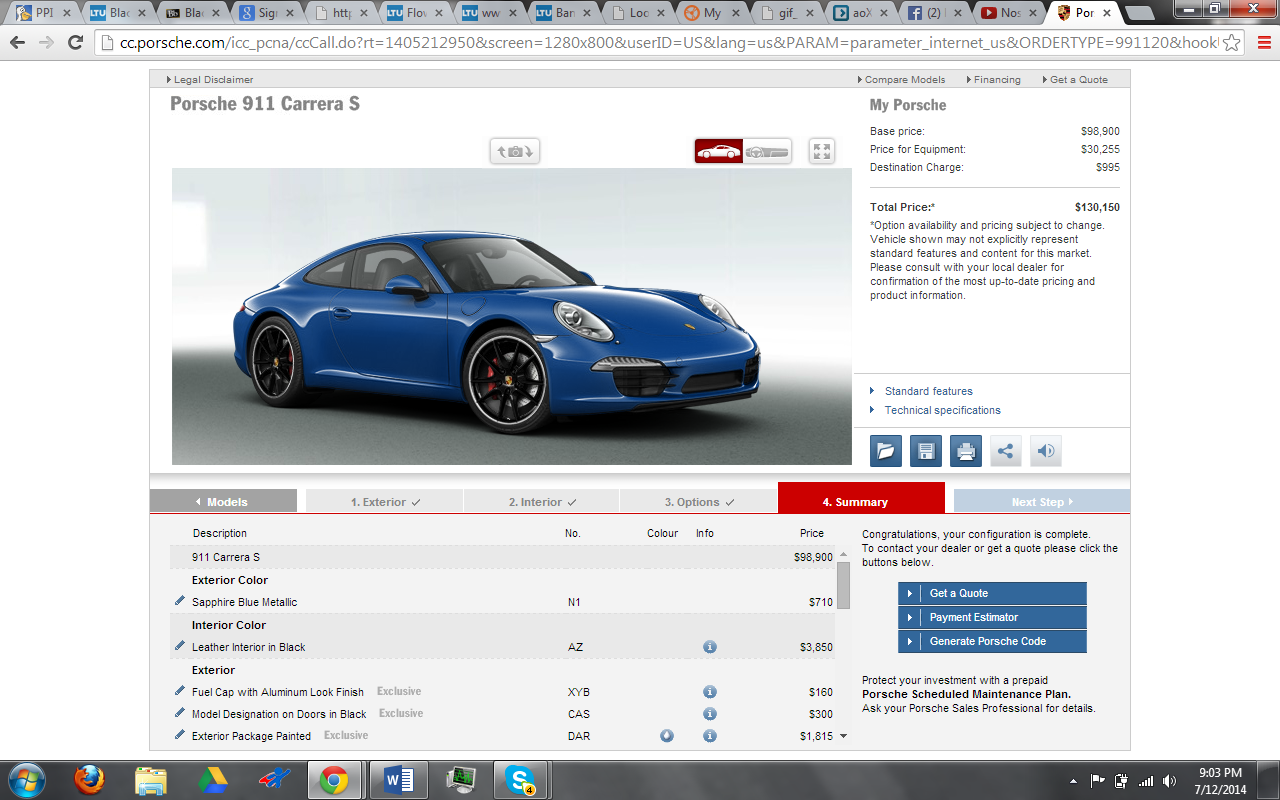1280x800 pixels.
Task: Open Firefox from the taskbar
Action: pyautogui.click(x=90, y=780)
